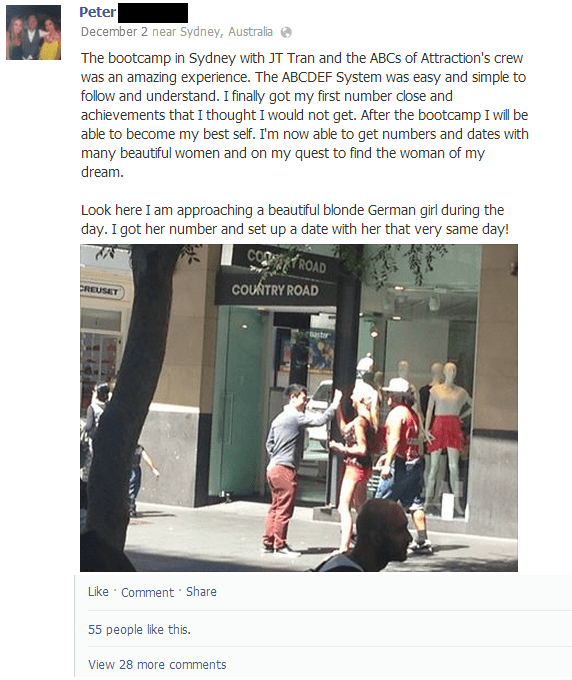The height and width of the screenshot is (680, 572).
Task: Click the man in grey sweater in photo
Action: (x=286, y=468)
